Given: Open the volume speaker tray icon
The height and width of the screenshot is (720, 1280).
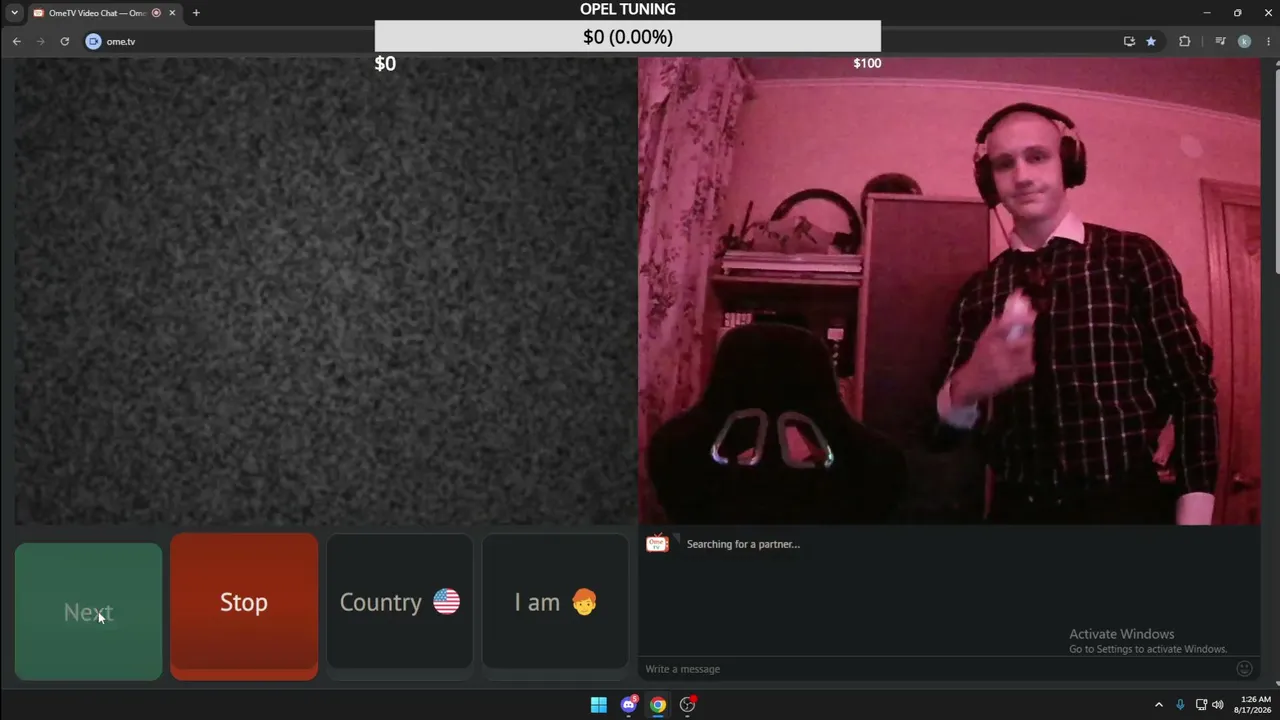Looking at the screenshot, I should coord(1218,705).
